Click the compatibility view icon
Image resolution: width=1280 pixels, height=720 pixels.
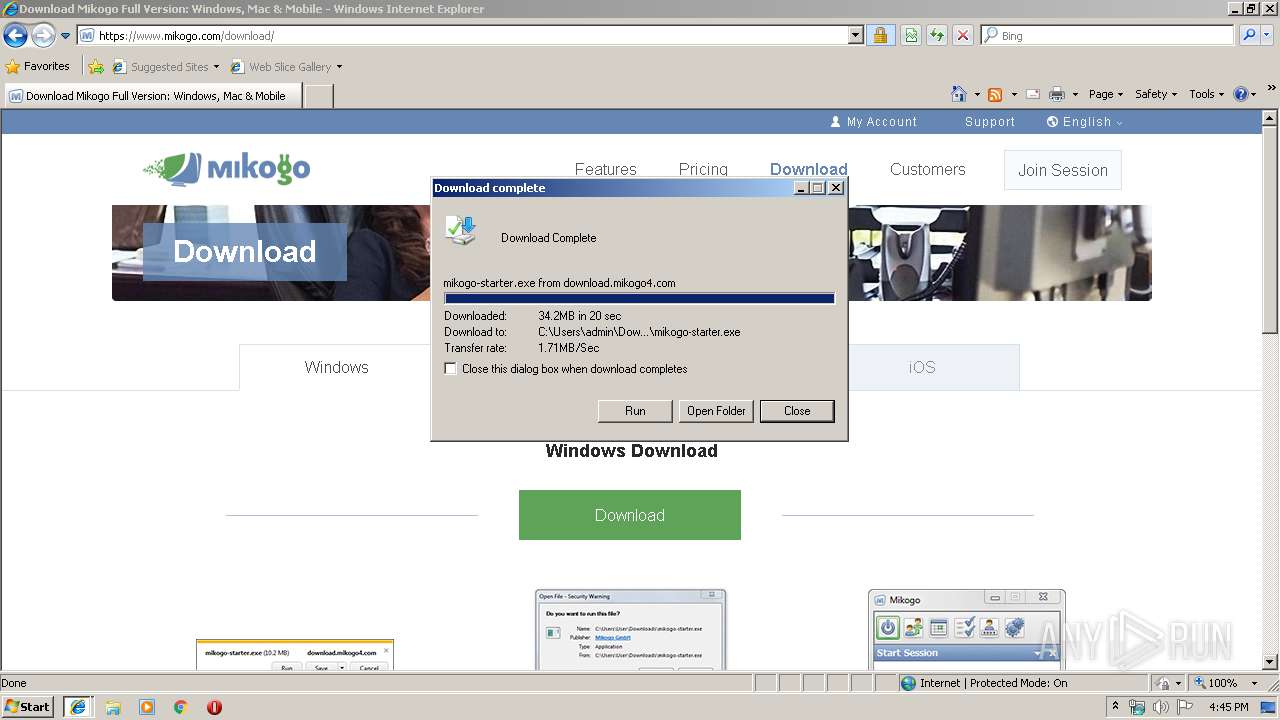[x=911, y=35]
